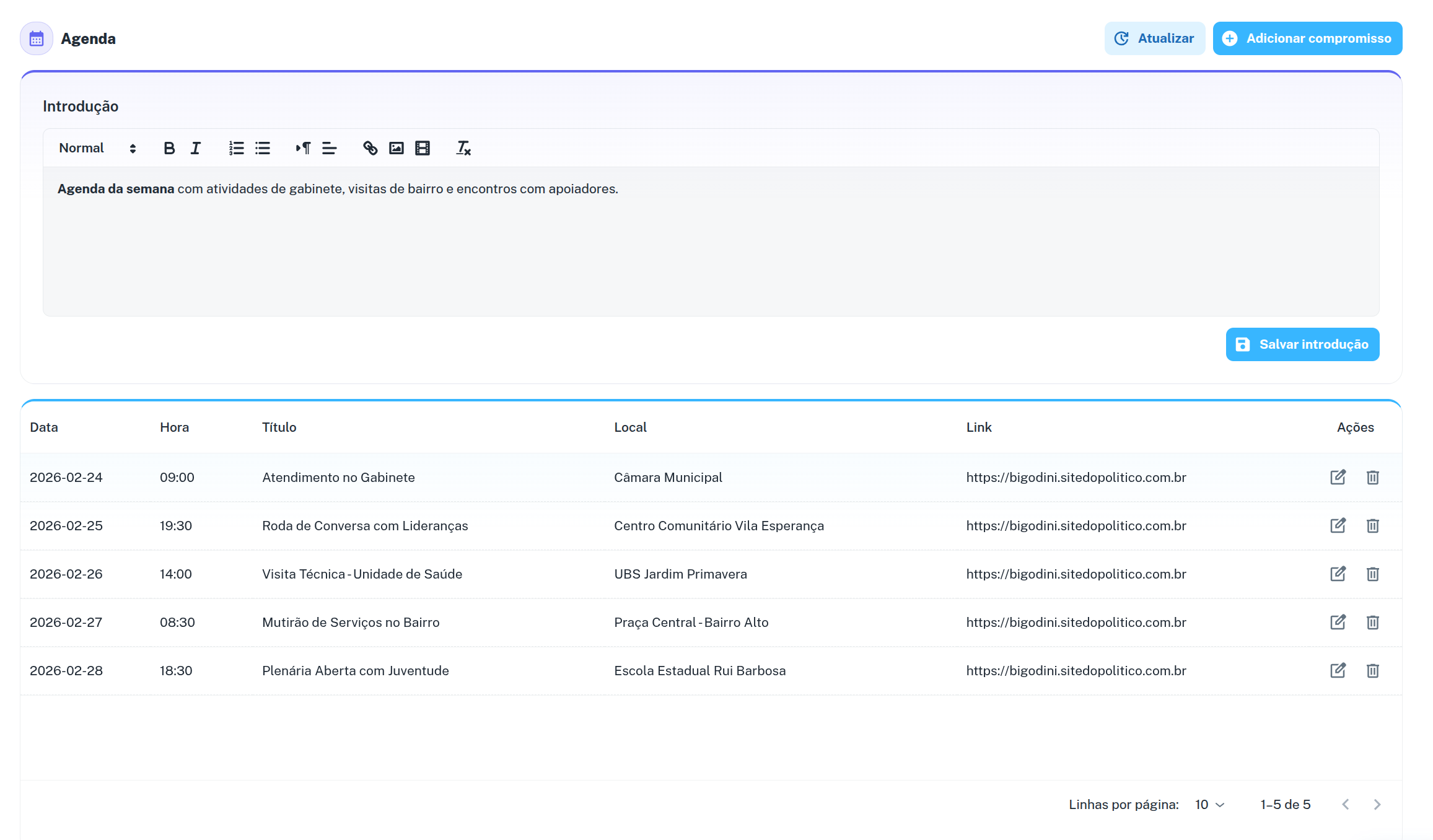Open the Normal text style dropdown
Screen dimensions: 1433x840
96,148
